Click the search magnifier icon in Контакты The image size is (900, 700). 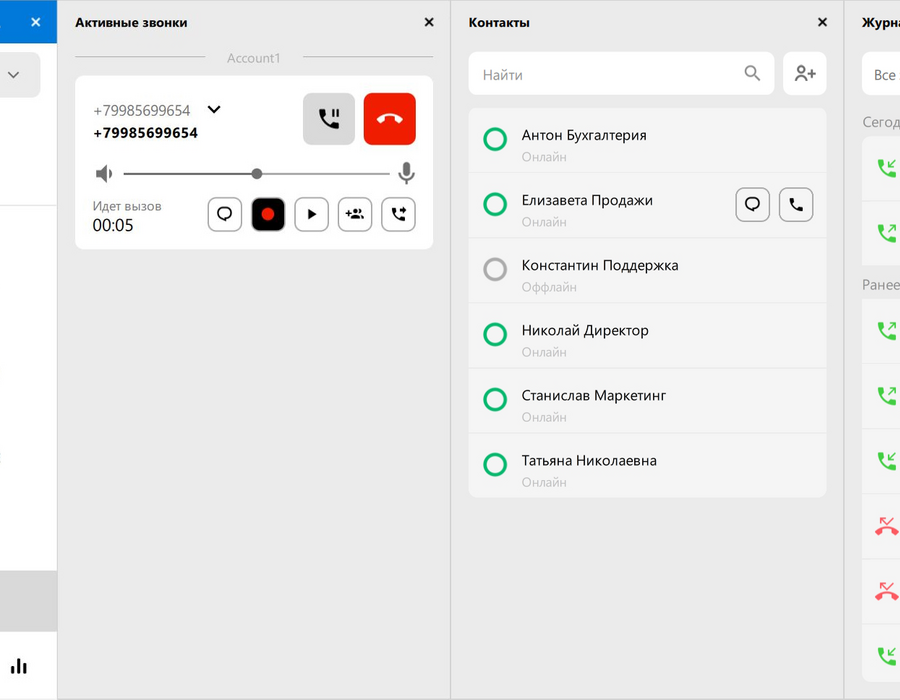[x=752, y=73]
